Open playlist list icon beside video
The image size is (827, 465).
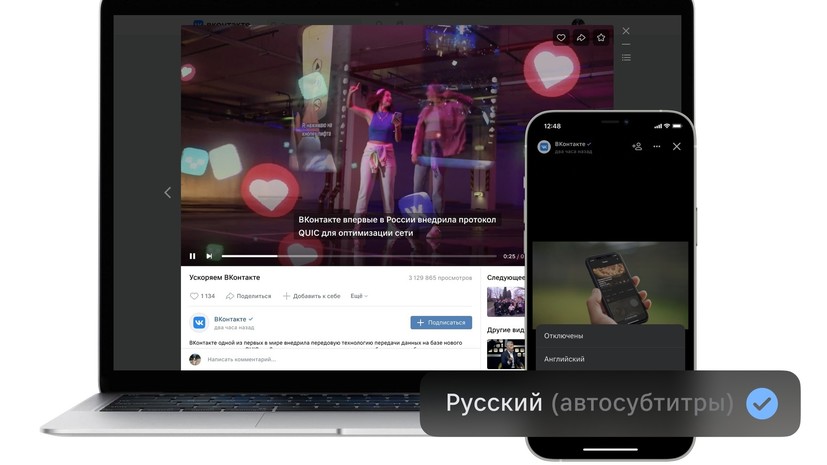(626, 57)
